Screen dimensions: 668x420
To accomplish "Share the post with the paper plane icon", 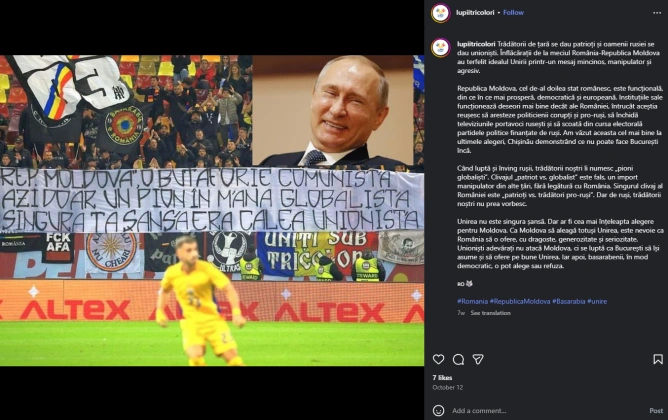I will click(478, 360).
